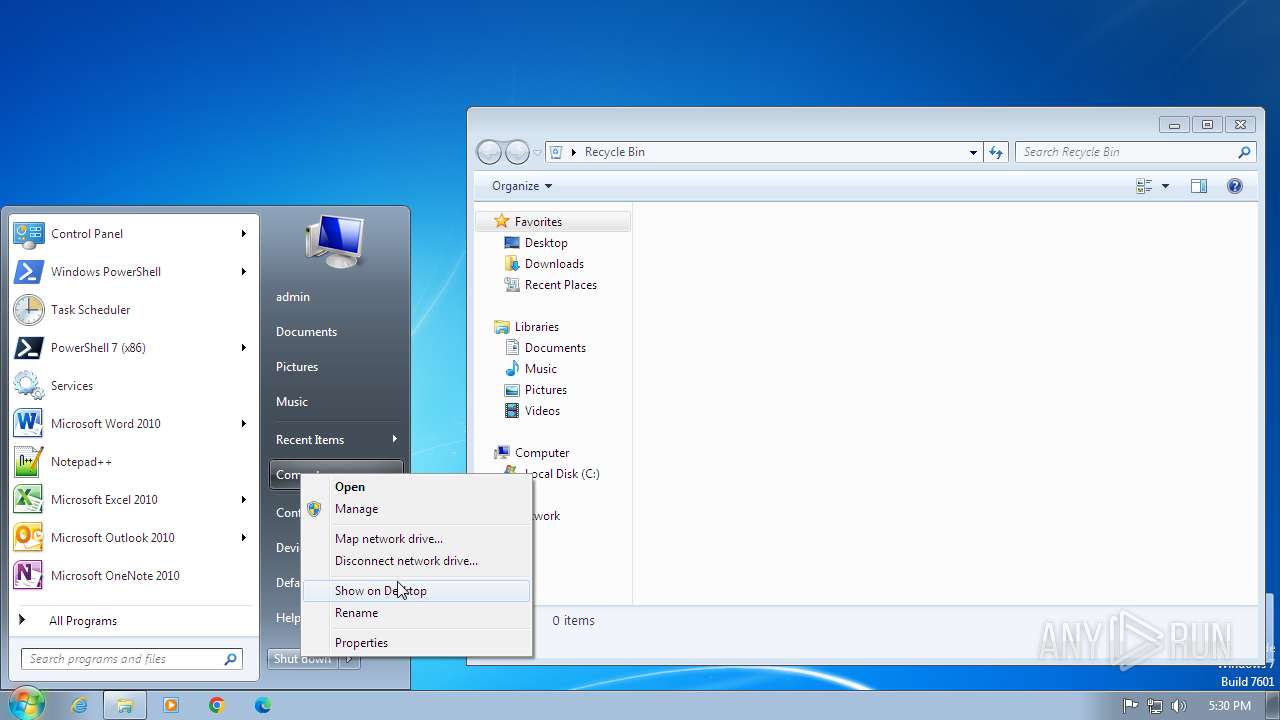The width and height of the screenshot is (1280, 720).
Task: Click the Shut down button
Action: tap(303, 659)
